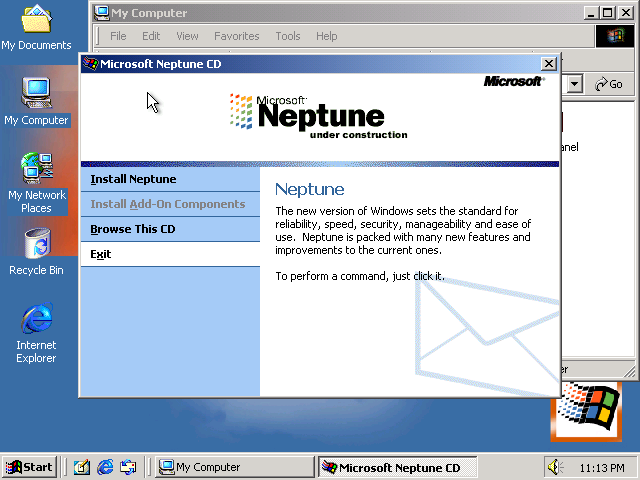Select the My Computer desktop icon
The height and width of the screenshot is (480, 640).
[36, 102]
